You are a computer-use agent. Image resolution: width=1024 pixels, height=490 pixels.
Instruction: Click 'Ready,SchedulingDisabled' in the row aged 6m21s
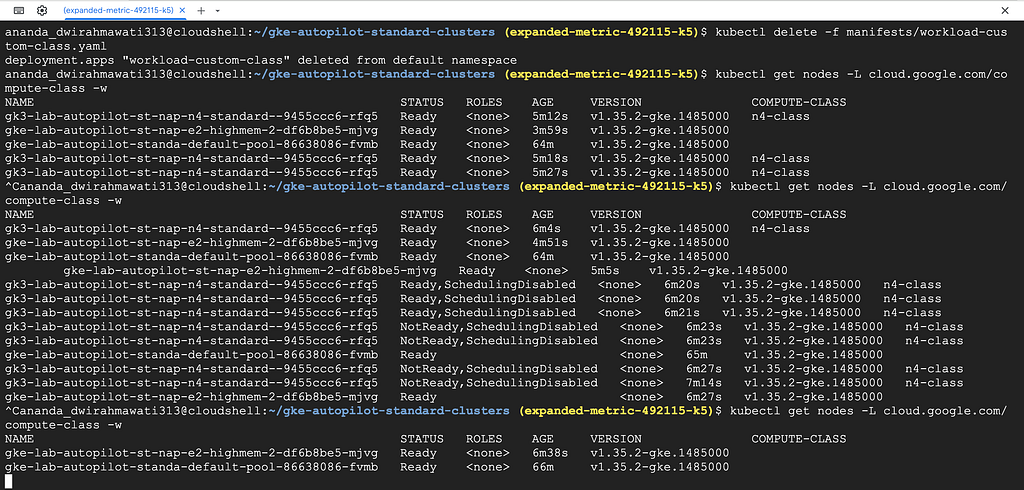[488, 313]
